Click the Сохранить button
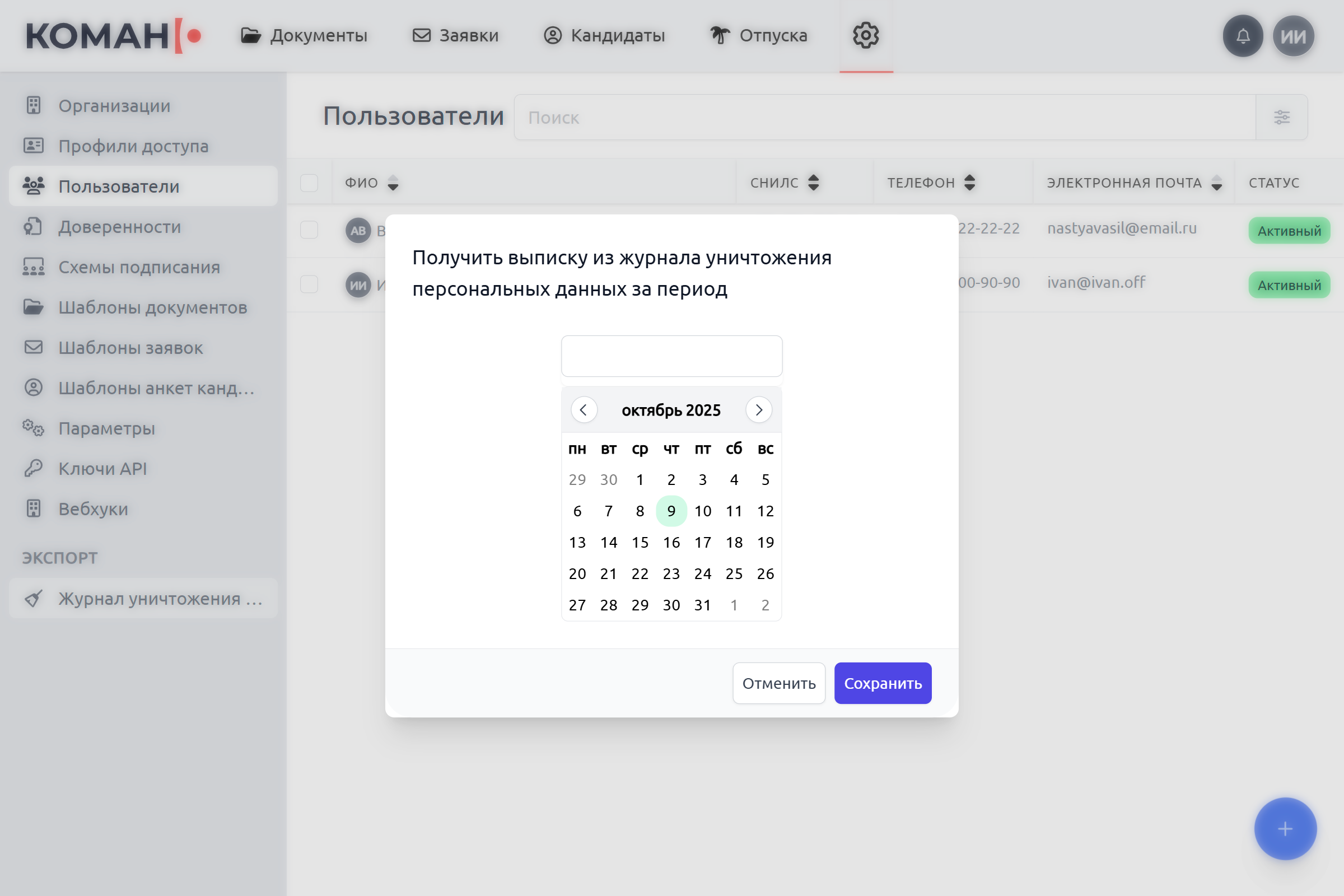Viewport: 1344px width, 896px height. (x=883, y=683)
